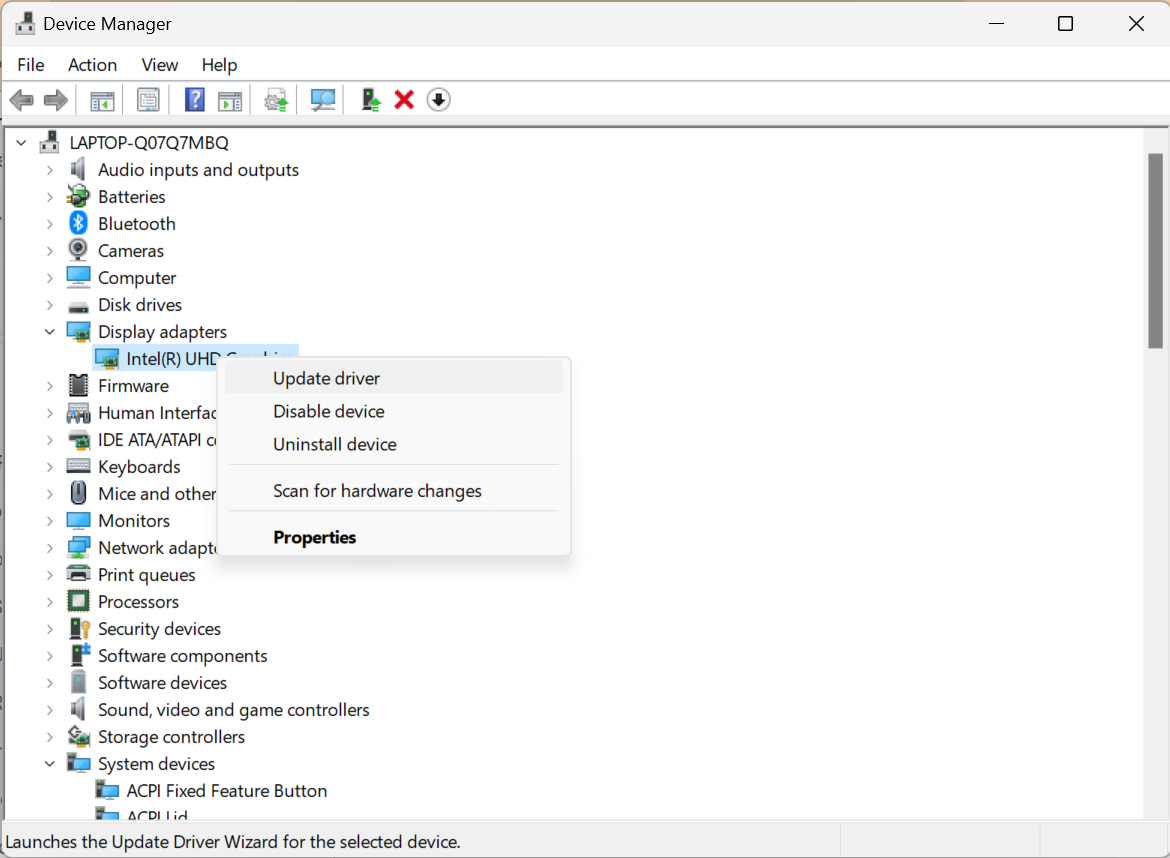Collapse the System devices category
The height and width of the screenshot is (858, 1170).
[50, 764]
